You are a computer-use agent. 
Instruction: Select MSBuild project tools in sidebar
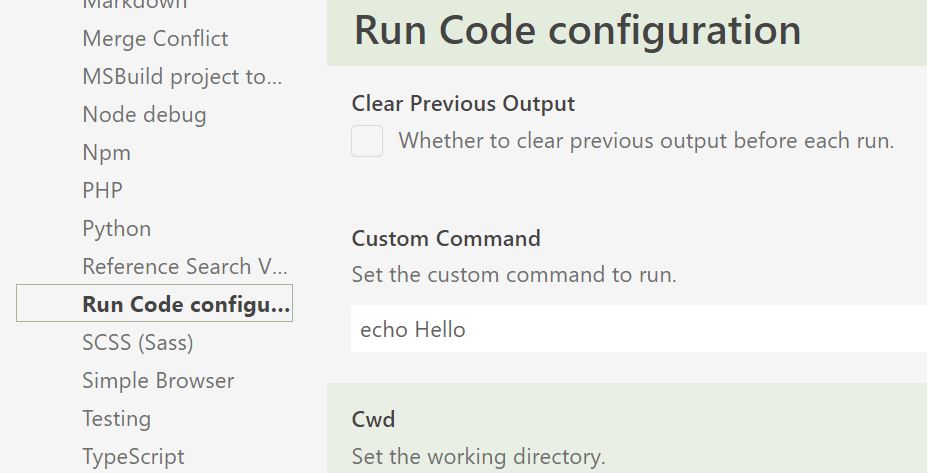pyautogui.click(x=182, y=77)
